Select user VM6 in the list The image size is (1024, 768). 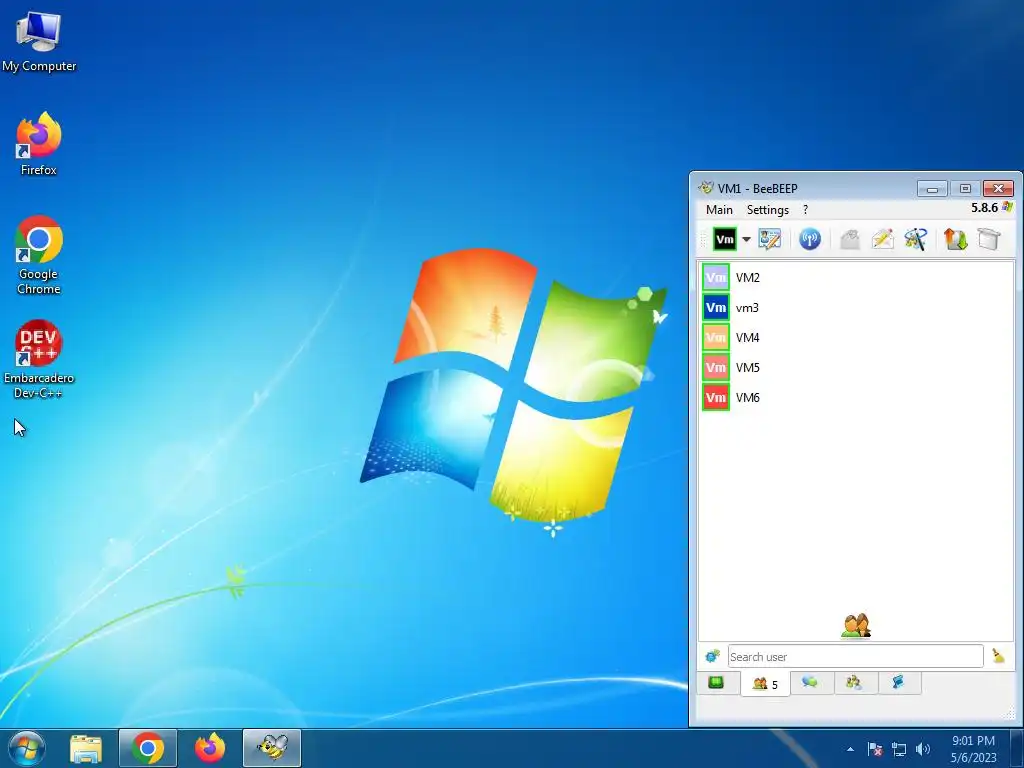856,397
